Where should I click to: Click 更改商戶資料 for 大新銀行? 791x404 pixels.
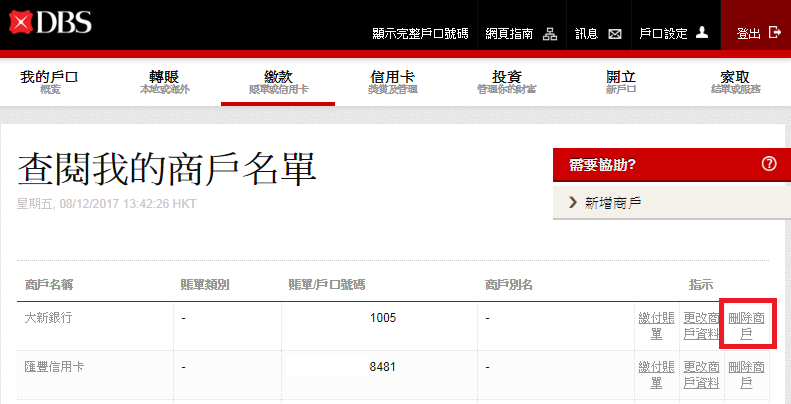700,325
